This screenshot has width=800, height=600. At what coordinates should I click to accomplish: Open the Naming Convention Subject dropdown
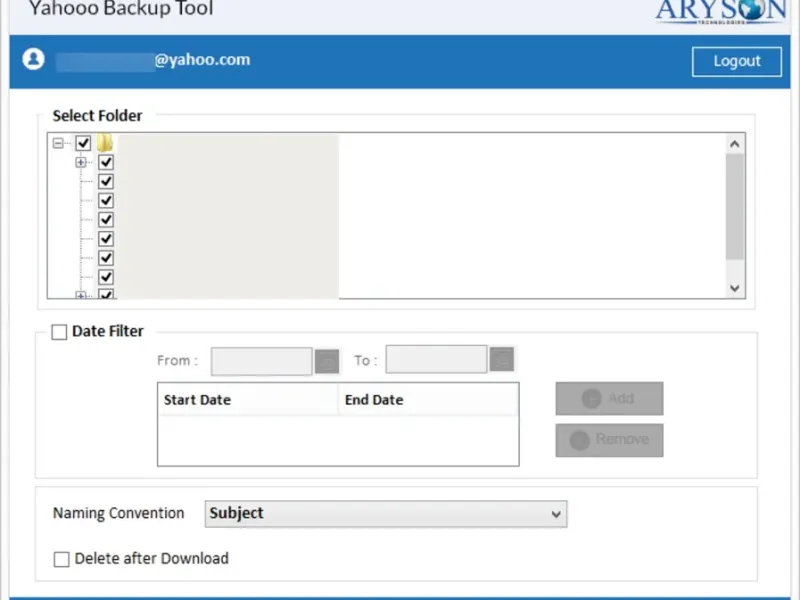tap(386, 513)
